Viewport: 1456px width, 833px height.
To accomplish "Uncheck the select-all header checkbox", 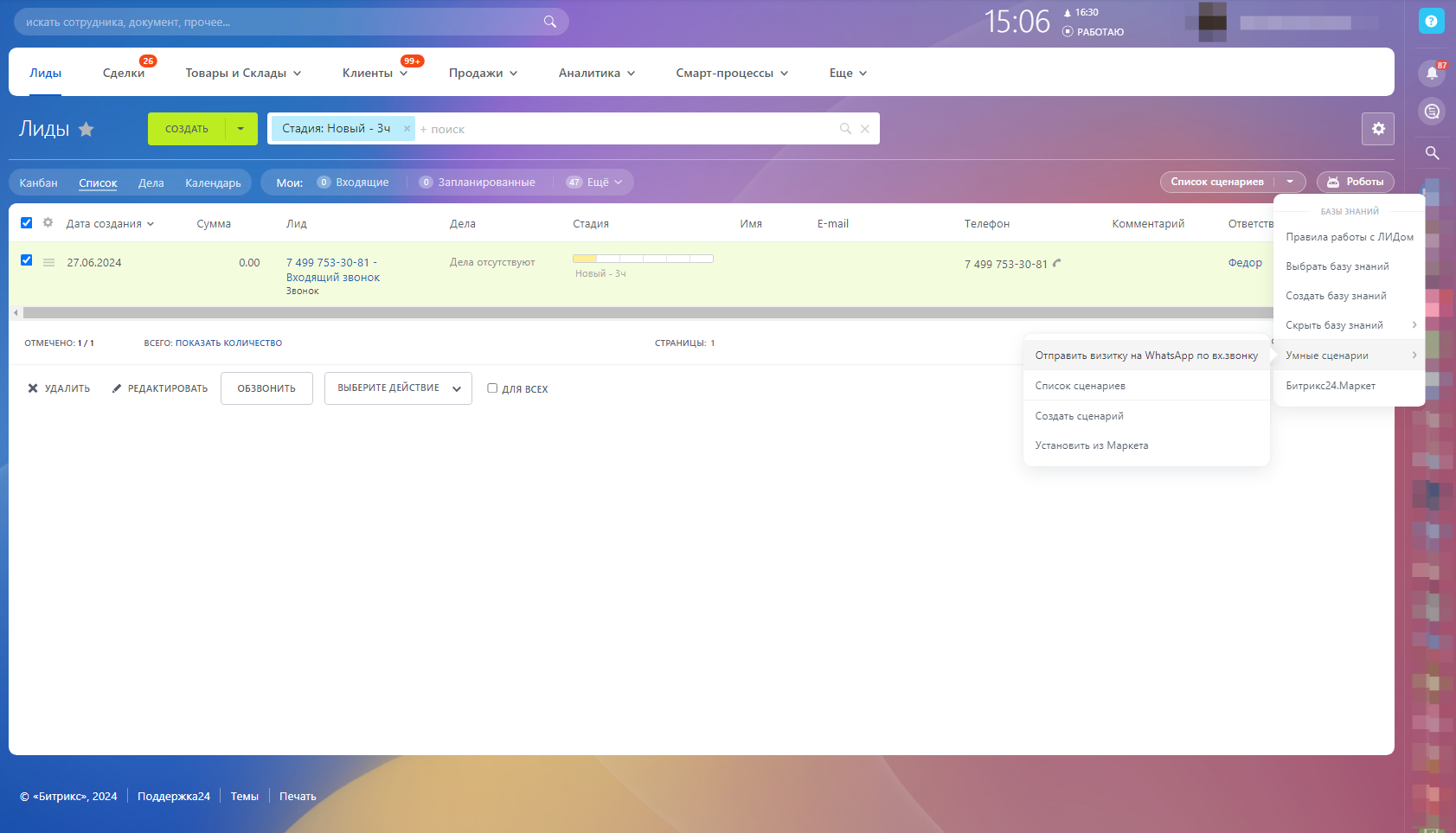I will click(x=27, y=223).
